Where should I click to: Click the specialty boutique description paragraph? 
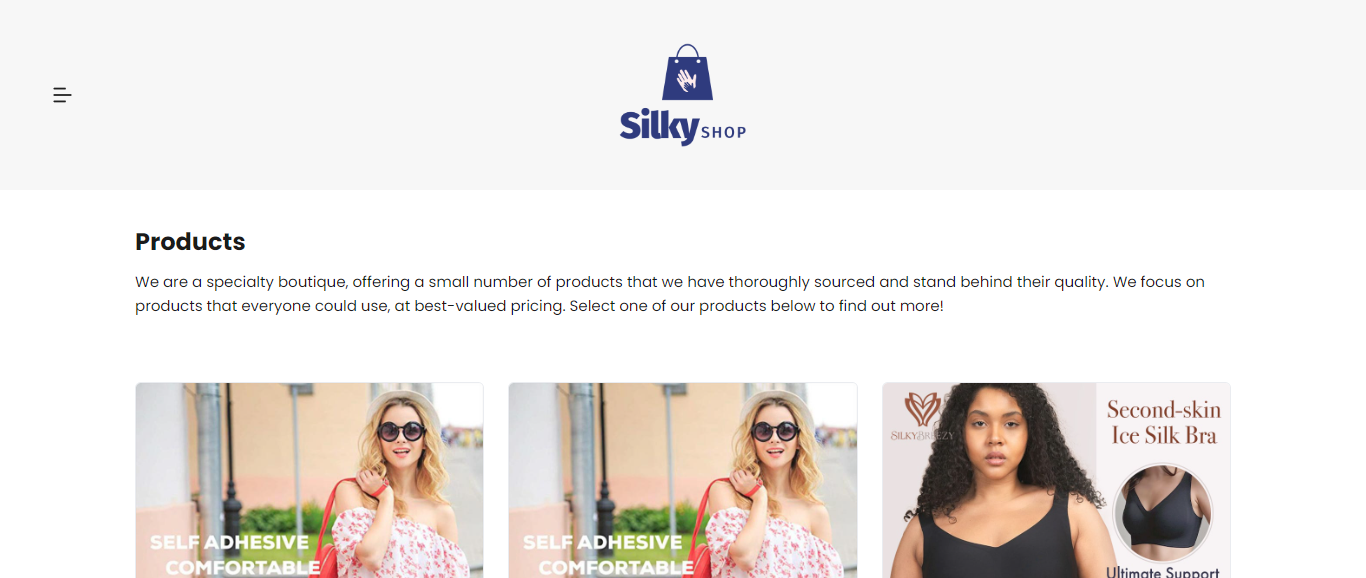[x=670, y=294]
